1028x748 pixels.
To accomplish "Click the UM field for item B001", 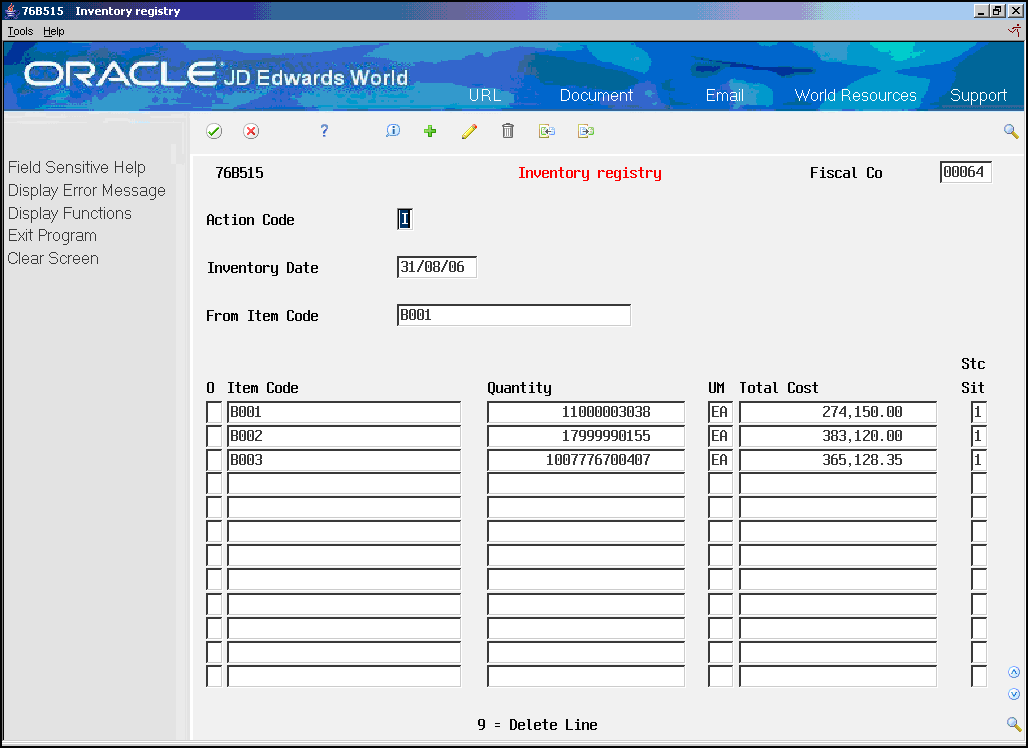I will (x=720, y=412).
